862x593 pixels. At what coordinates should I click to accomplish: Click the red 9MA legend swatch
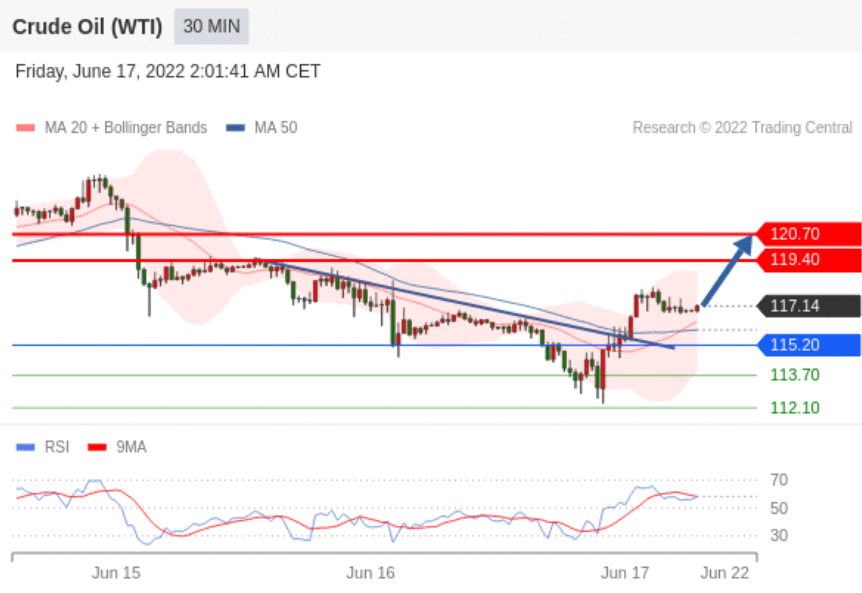coord(97,447)
